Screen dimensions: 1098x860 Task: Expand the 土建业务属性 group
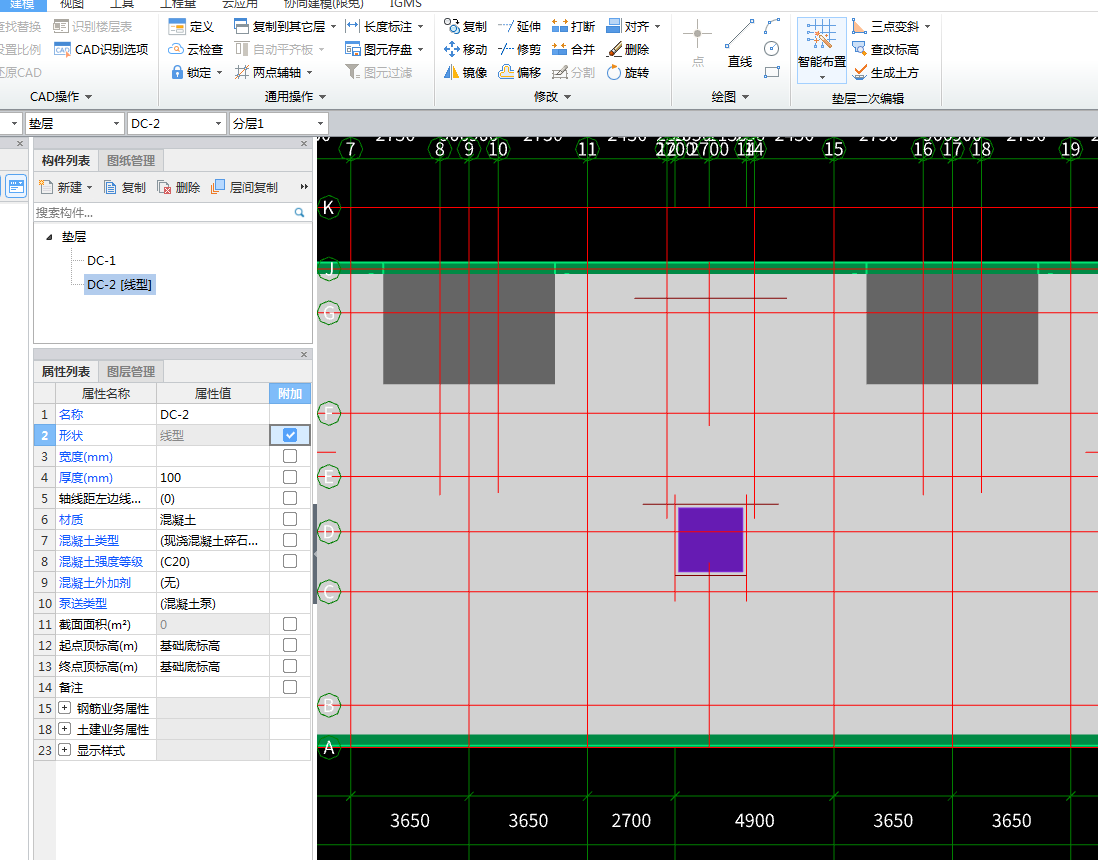[64, 729]
